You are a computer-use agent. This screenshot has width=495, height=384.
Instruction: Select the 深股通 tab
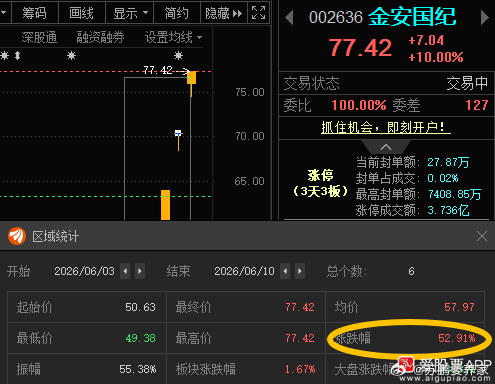[39, 37]
